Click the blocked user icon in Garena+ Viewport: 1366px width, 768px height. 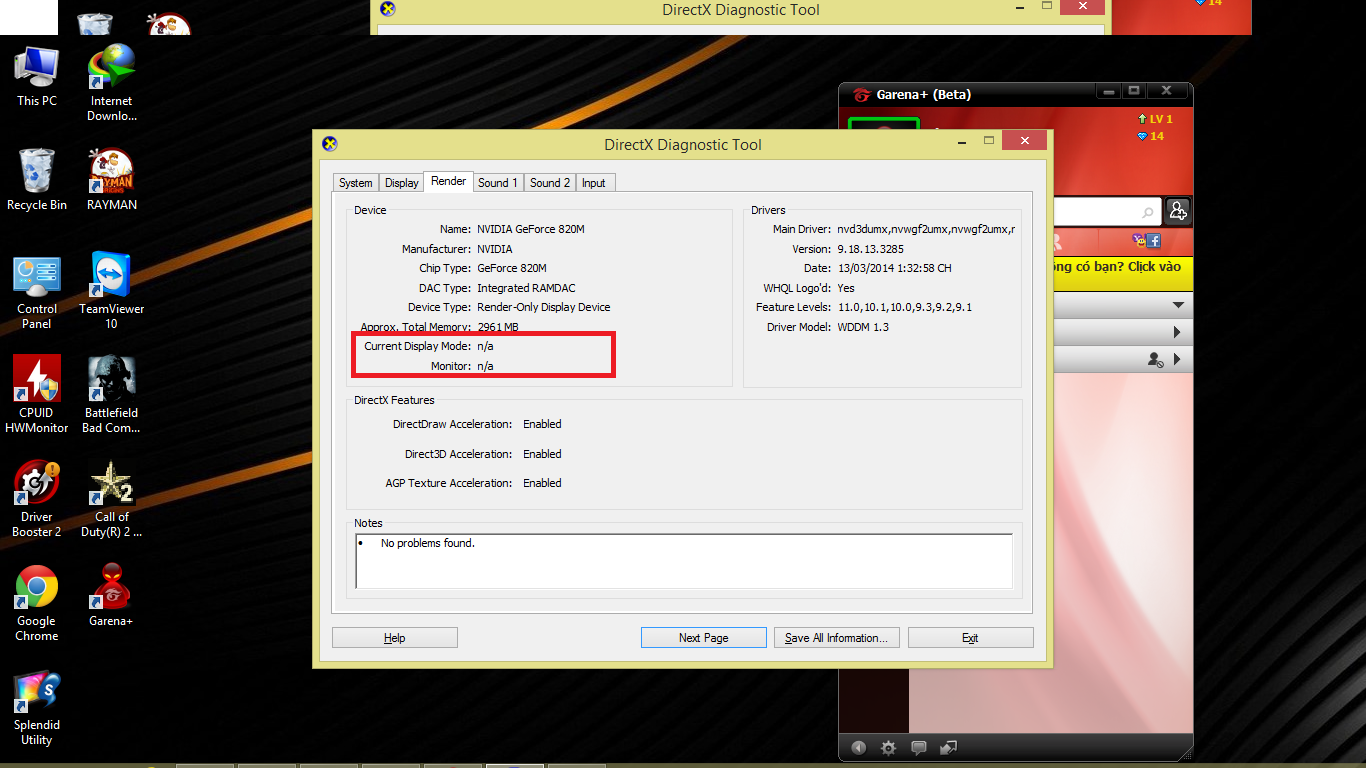pos(1156,359)
